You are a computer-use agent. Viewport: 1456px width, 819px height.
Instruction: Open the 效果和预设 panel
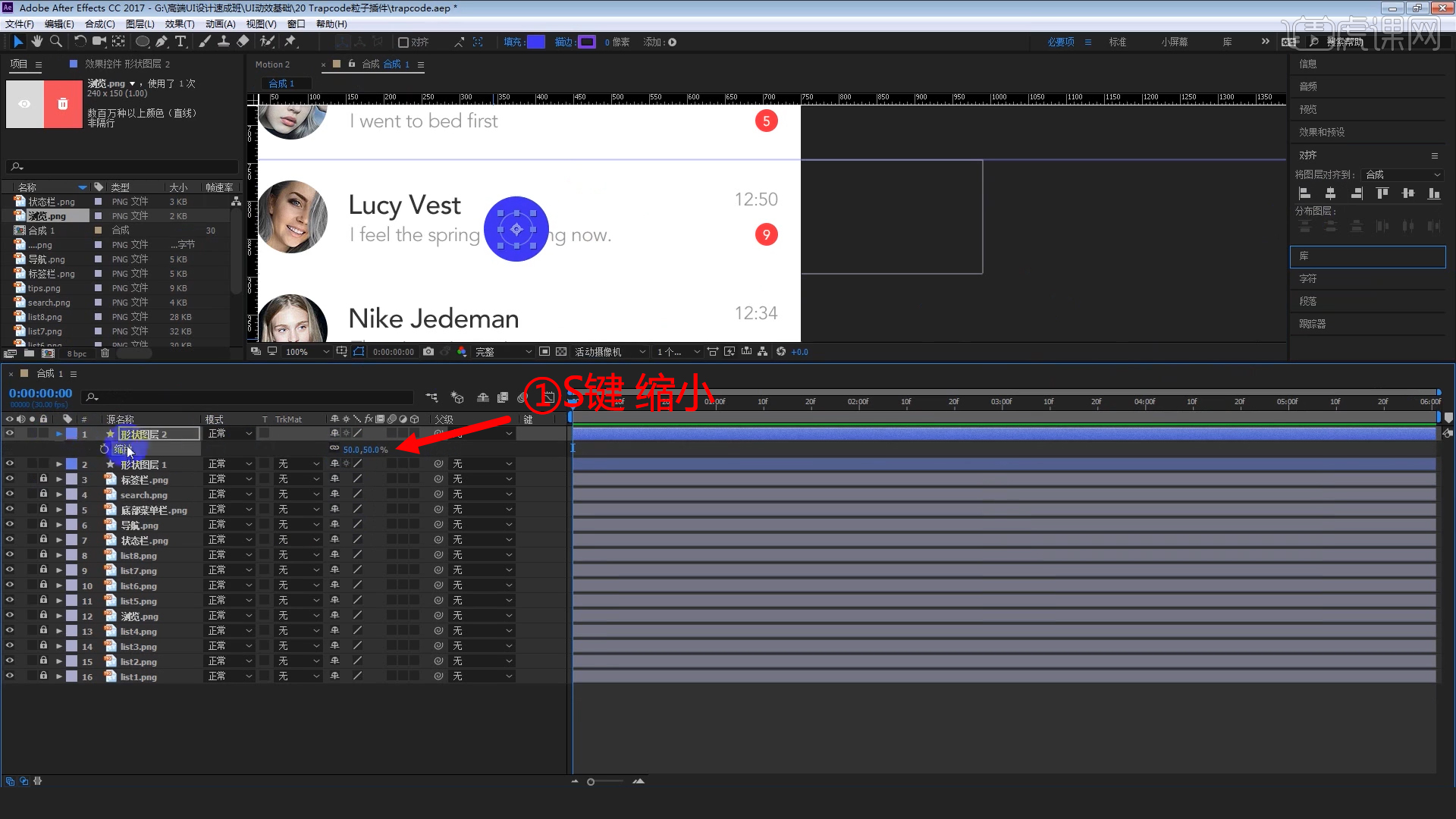1321,132
